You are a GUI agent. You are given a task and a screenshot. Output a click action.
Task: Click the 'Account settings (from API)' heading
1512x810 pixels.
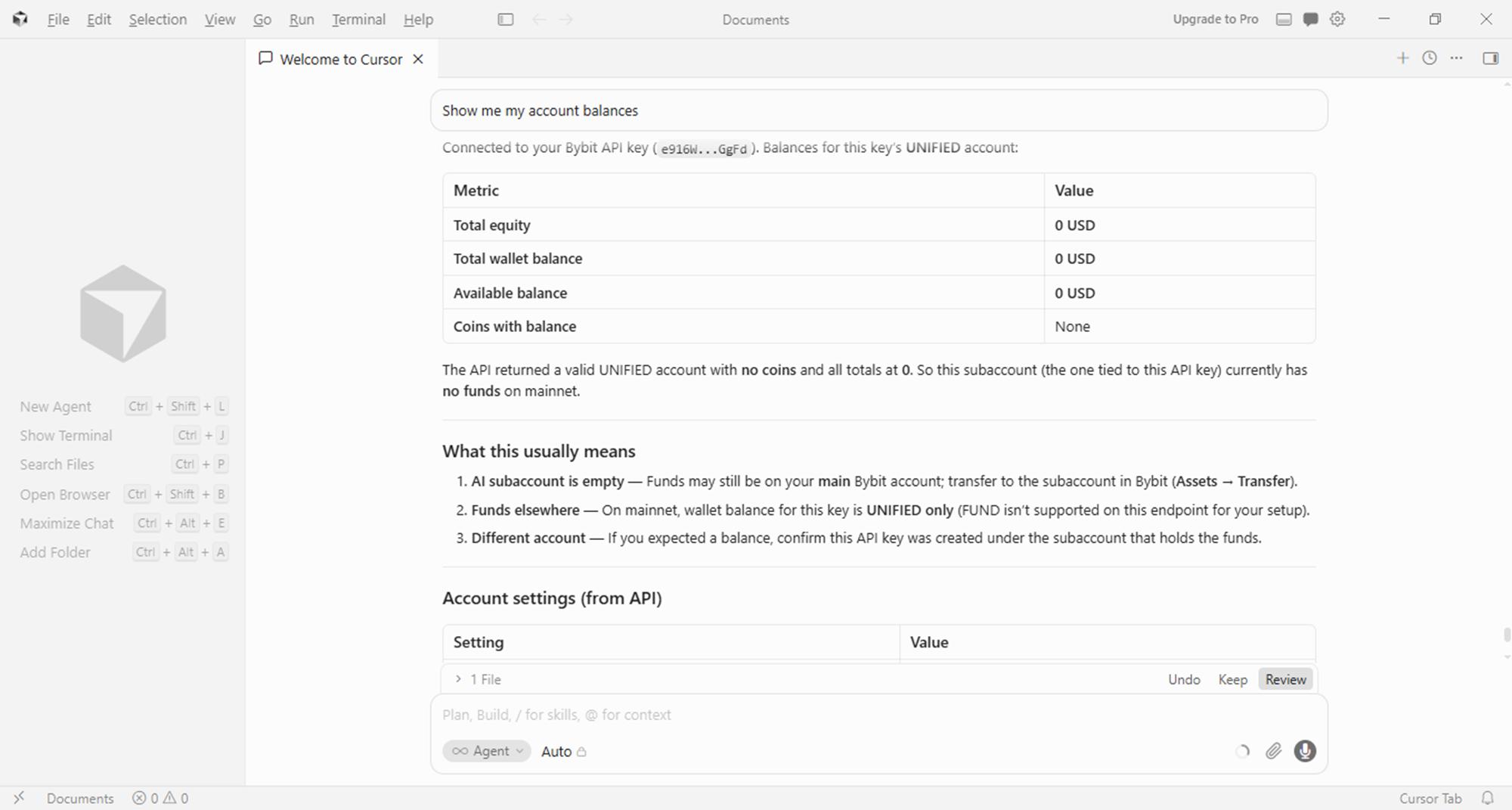(x=552, y=598)
